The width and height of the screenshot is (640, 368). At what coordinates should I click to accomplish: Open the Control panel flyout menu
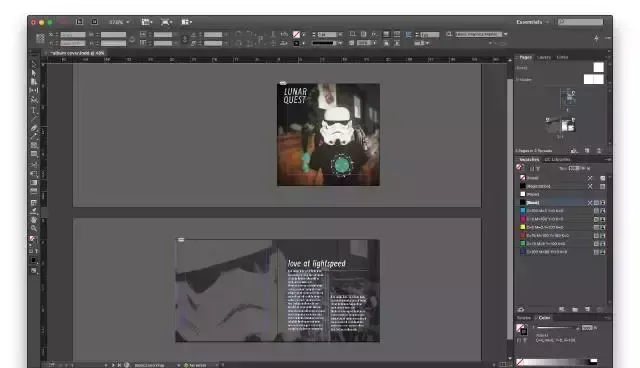608,38
